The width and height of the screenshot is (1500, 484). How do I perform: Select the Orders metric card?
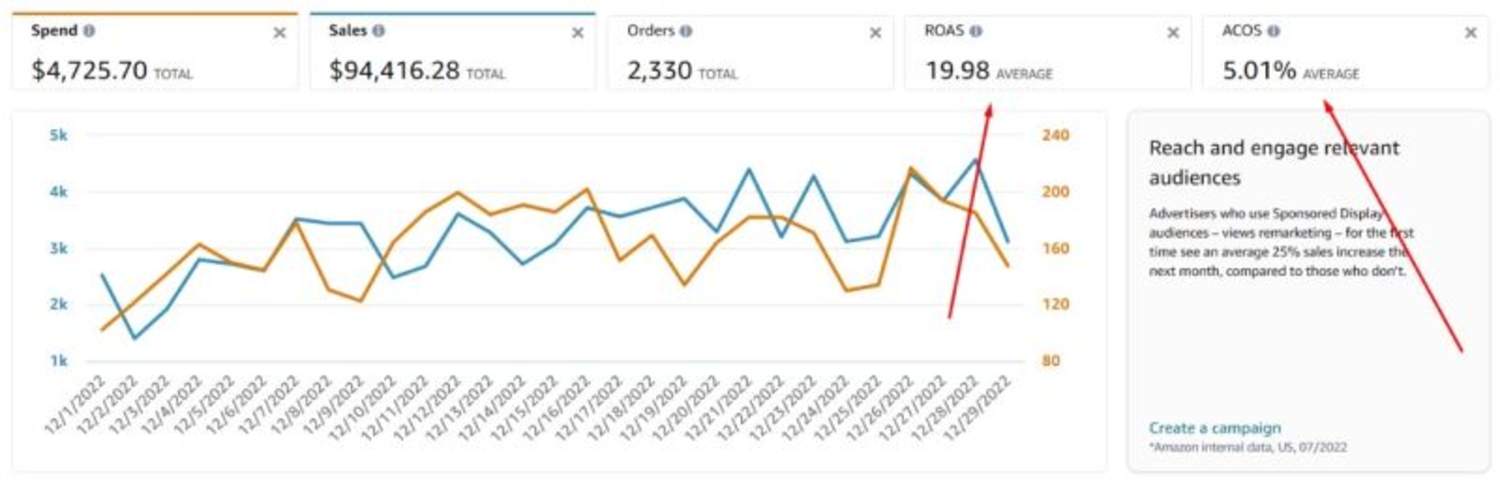pos(750,52)
